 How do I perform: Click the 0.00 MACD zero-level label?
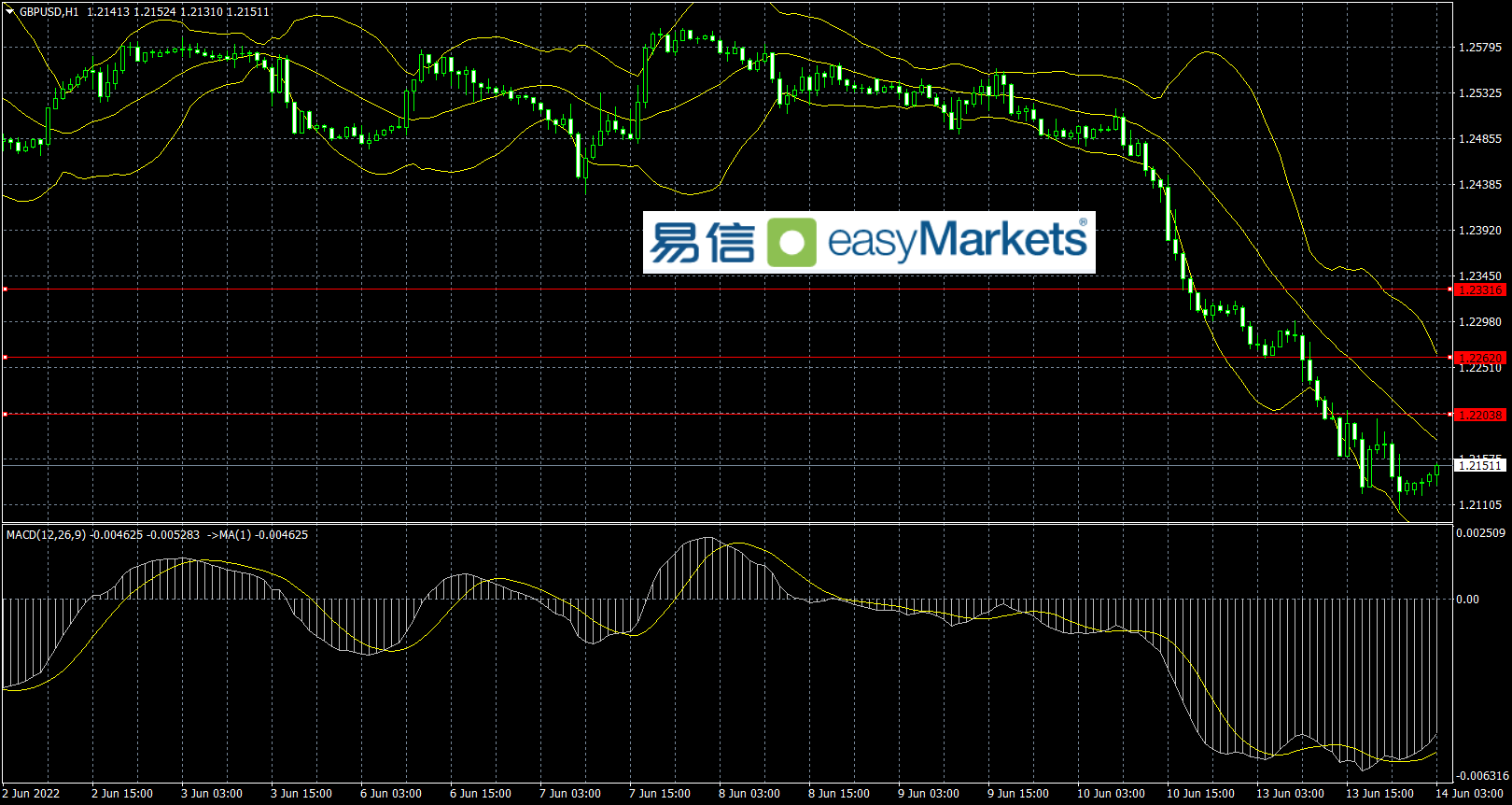point(1468,600)
